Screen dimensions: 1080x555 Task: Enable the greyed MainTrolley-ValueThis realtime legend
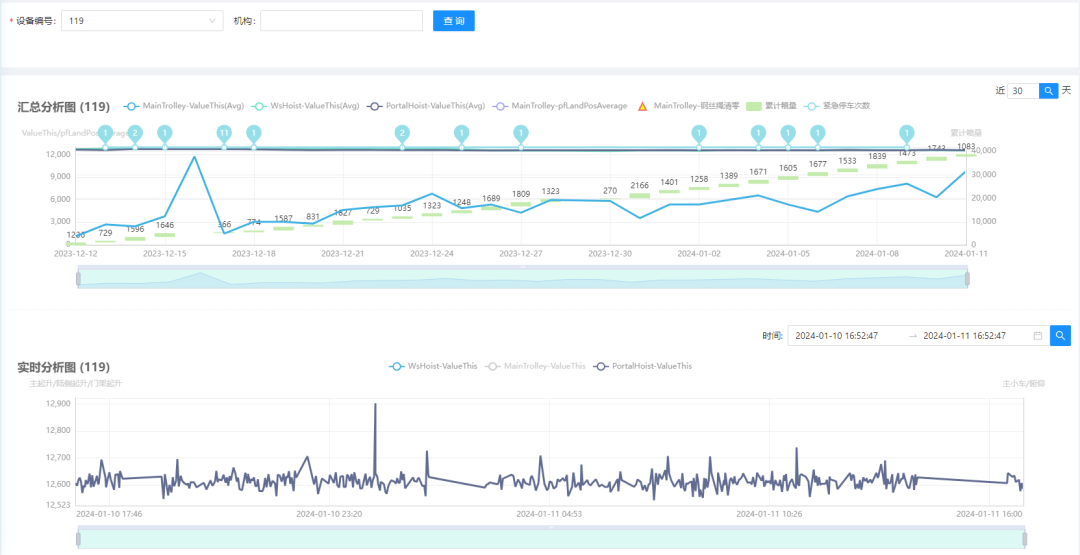click(x=535, y=366)
